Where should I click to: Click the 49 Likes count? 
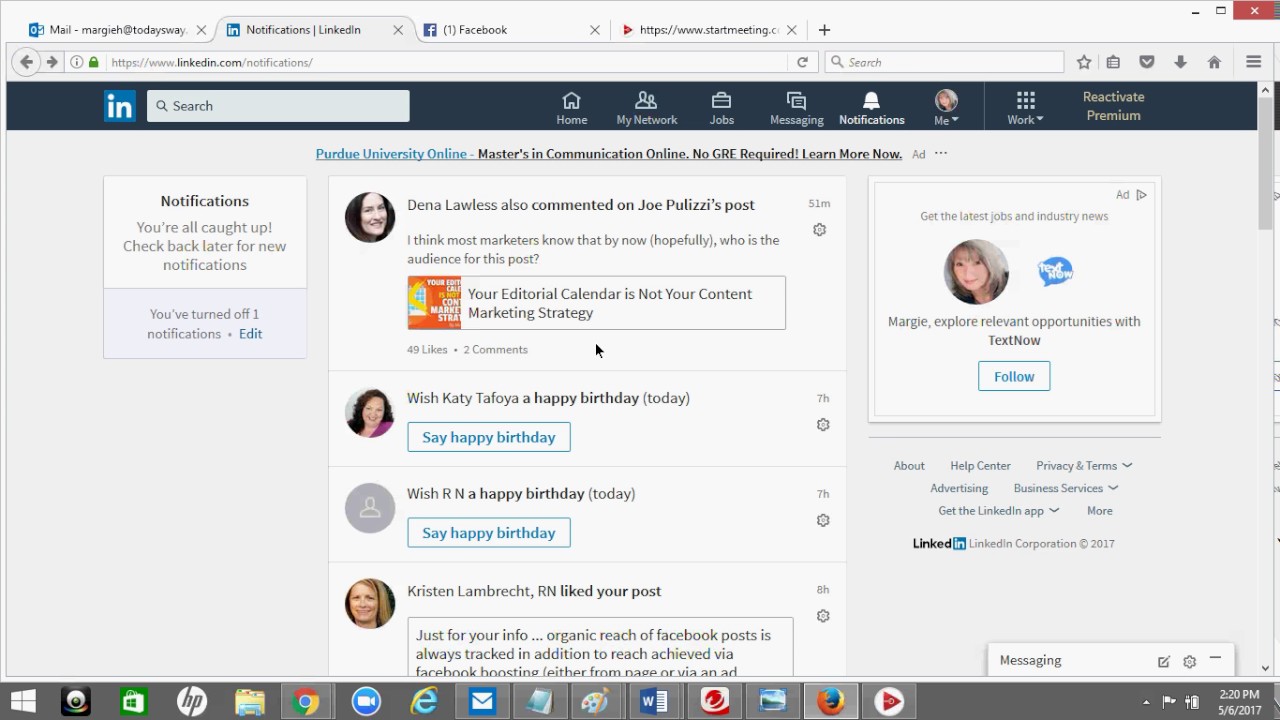click(x=427, y=350)
